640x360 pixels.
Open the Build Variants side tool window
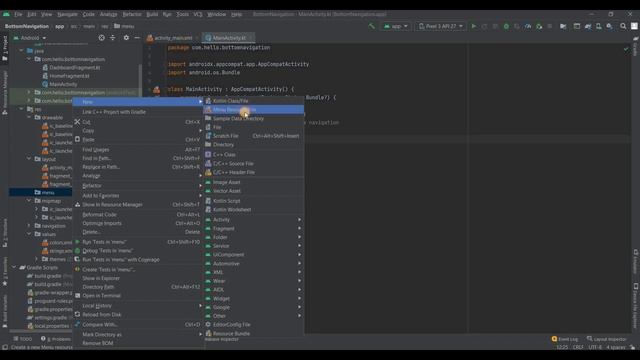[x=5, y=311]
